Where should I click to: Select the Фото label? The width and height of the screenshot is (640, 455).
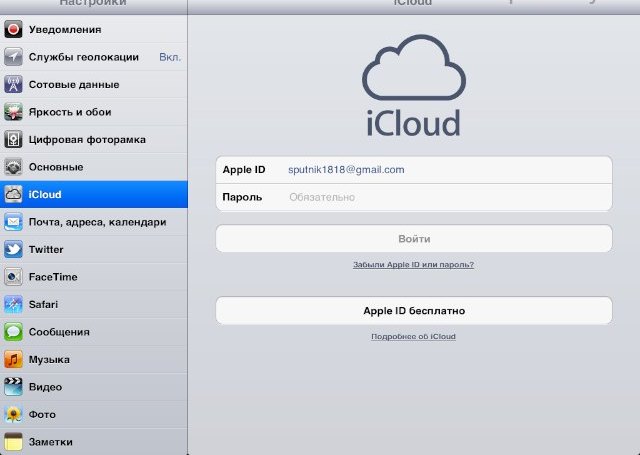42,414
